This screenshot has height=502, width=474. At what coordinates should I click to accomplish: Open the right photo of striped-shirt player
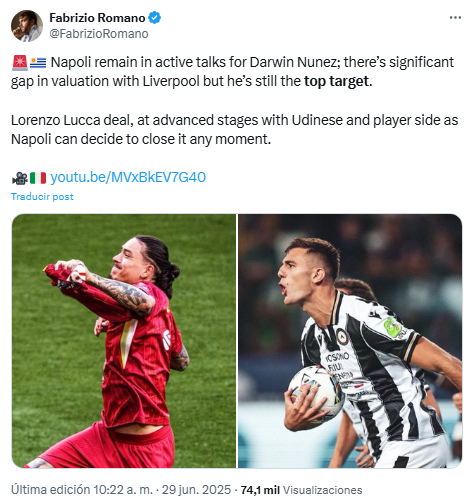(x=350, y=341)
